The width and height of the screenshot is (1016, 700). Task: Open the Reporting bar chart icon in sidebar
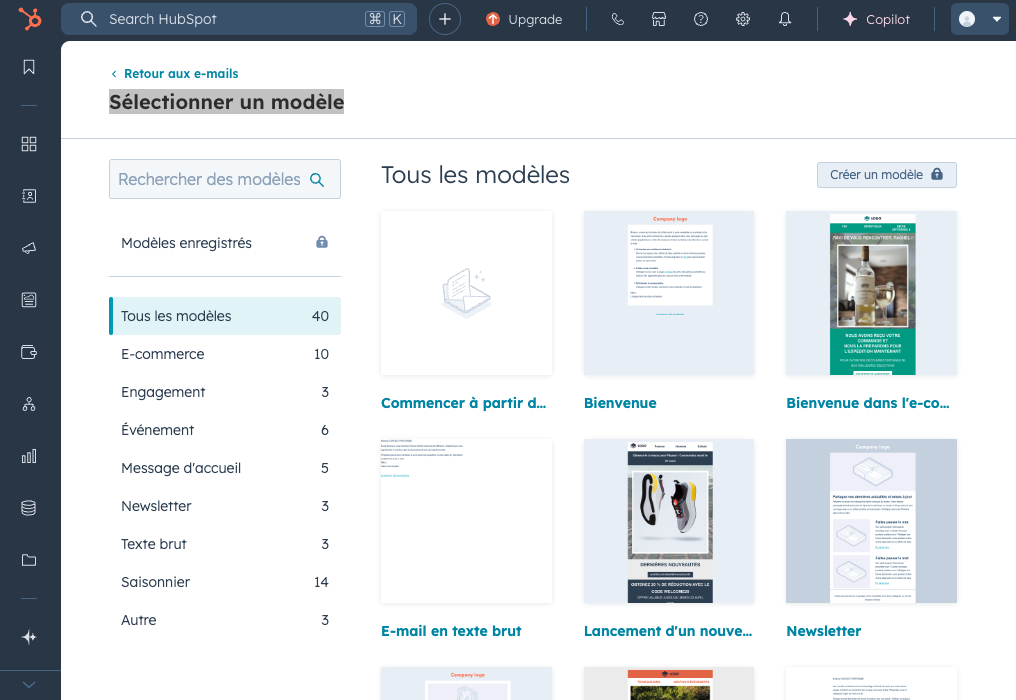point(29,456)
